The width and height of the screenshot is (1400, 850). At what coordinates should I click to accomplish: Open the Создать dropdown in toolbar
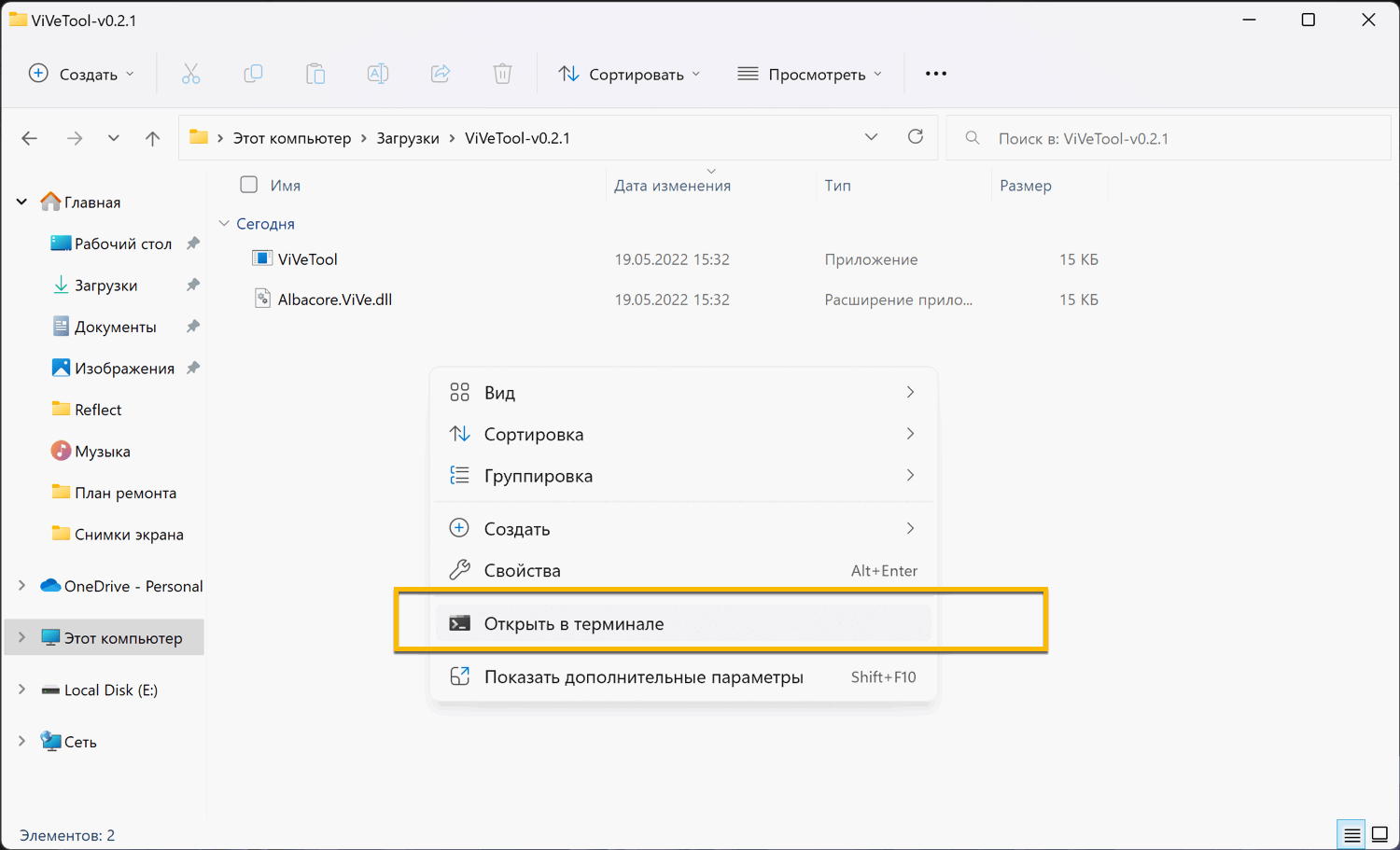(82, 74)
